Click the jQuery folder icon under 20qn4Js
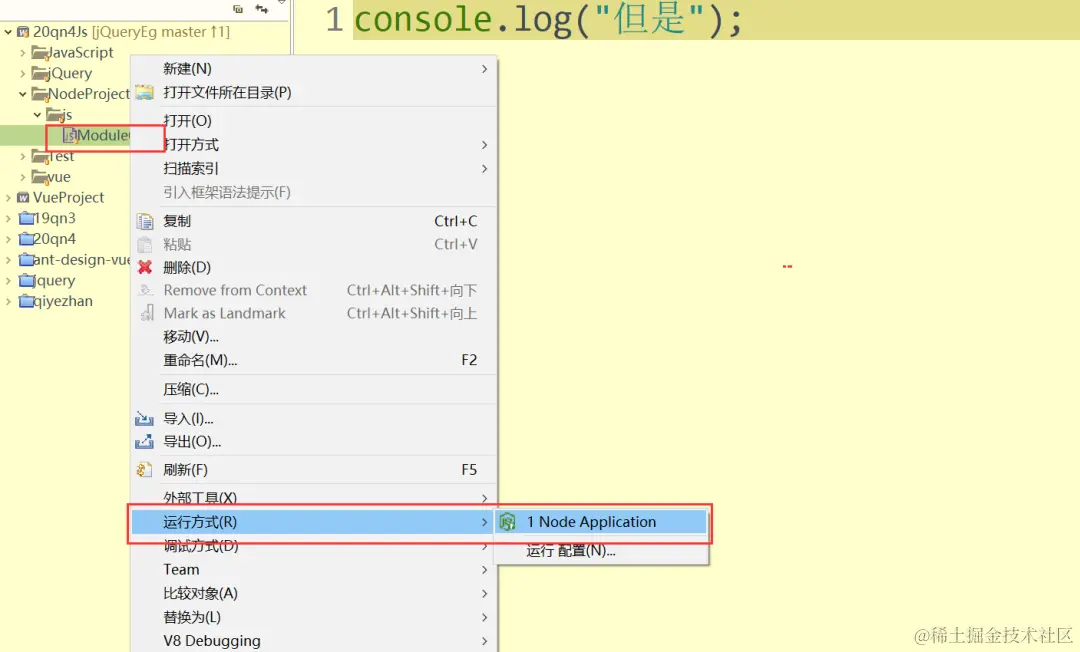This screenshot has height=652, width=1080. coord(39,73)
